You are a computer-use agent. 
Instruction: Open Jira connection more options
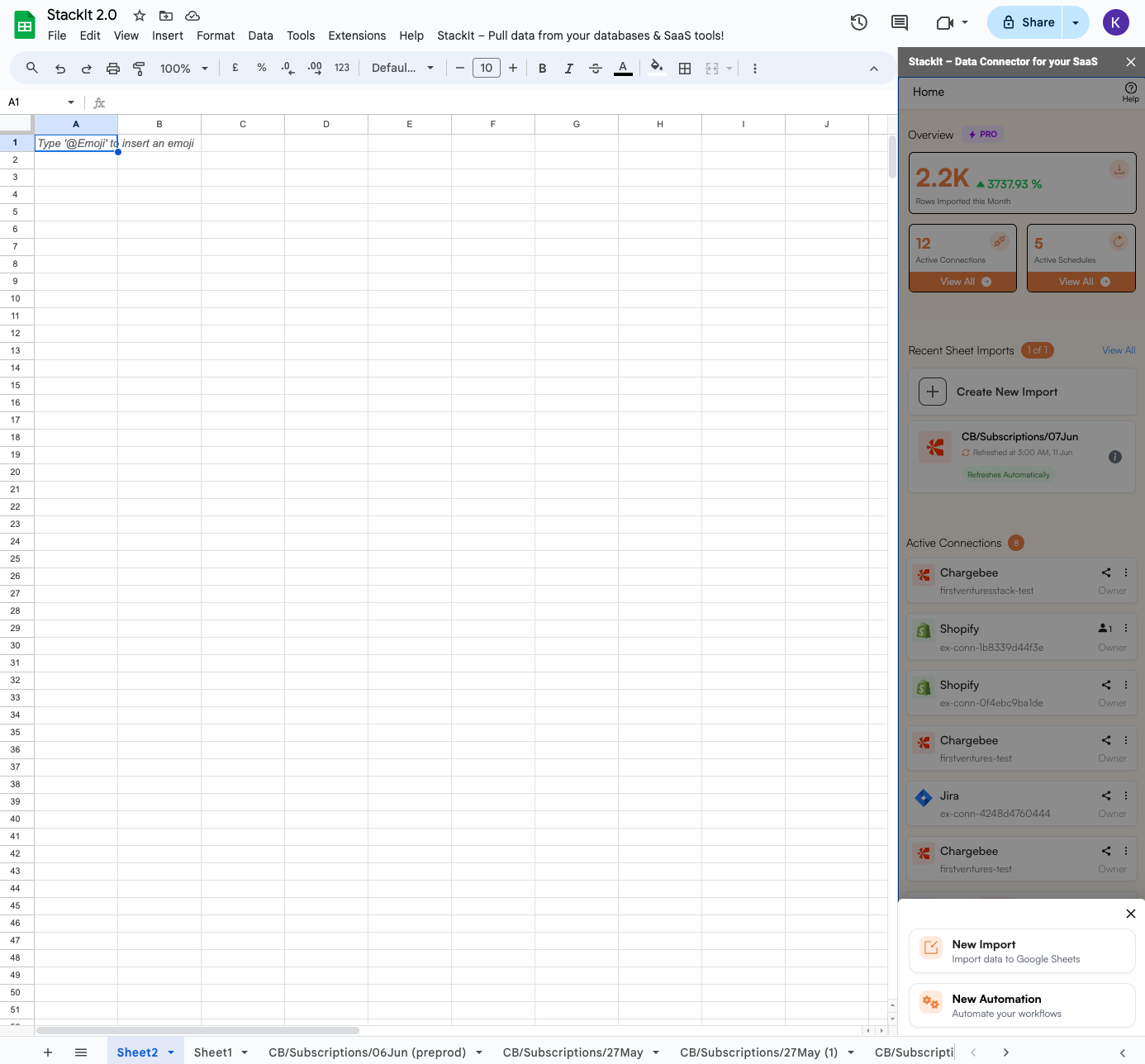(x=1126, y=796)
